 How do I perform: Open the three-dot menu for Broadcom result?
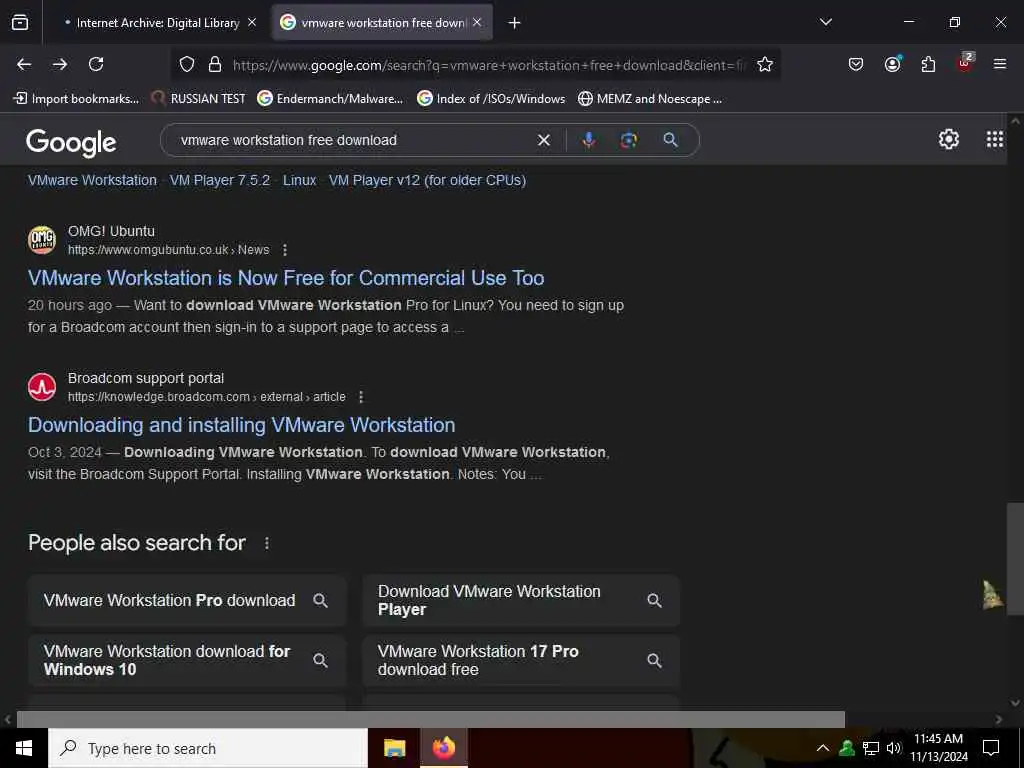click(361, 397)
